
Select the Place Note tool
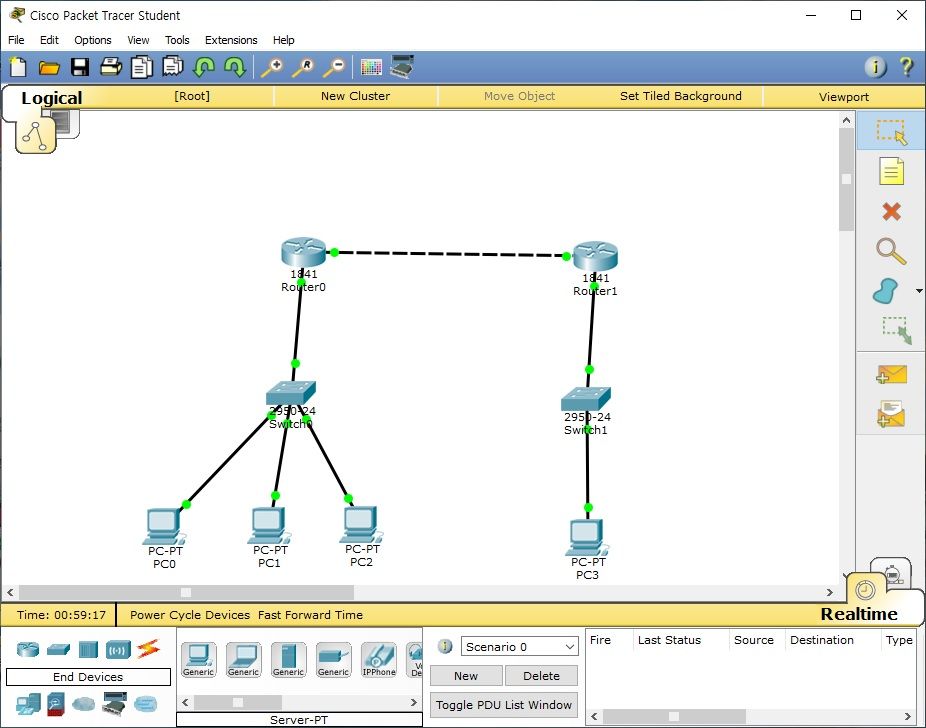click(890, 172)
